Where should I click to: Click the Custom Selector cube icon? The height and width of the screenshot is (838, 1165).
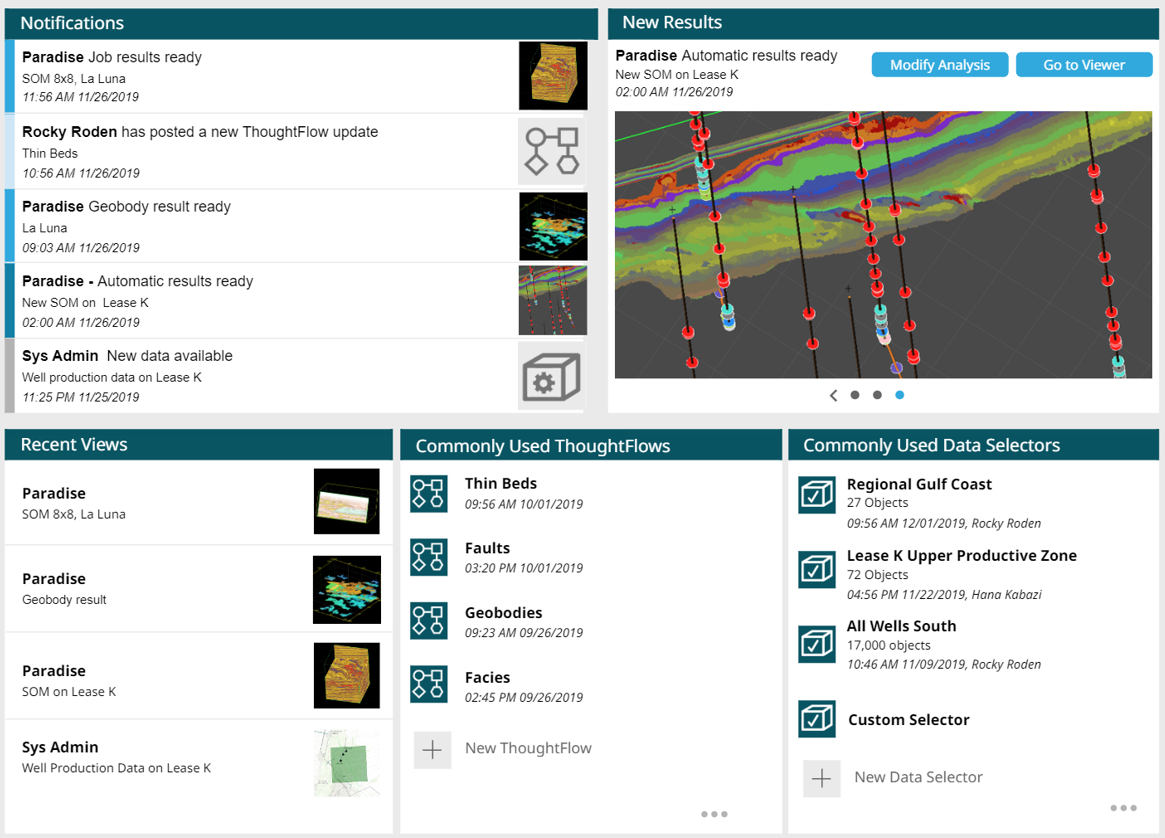click(x=817, y=719)
